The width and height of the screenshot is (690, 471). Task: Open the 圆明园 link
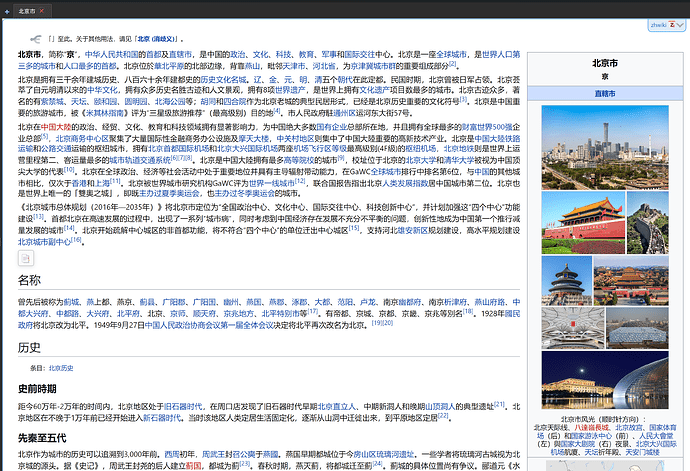coord(136,101)
